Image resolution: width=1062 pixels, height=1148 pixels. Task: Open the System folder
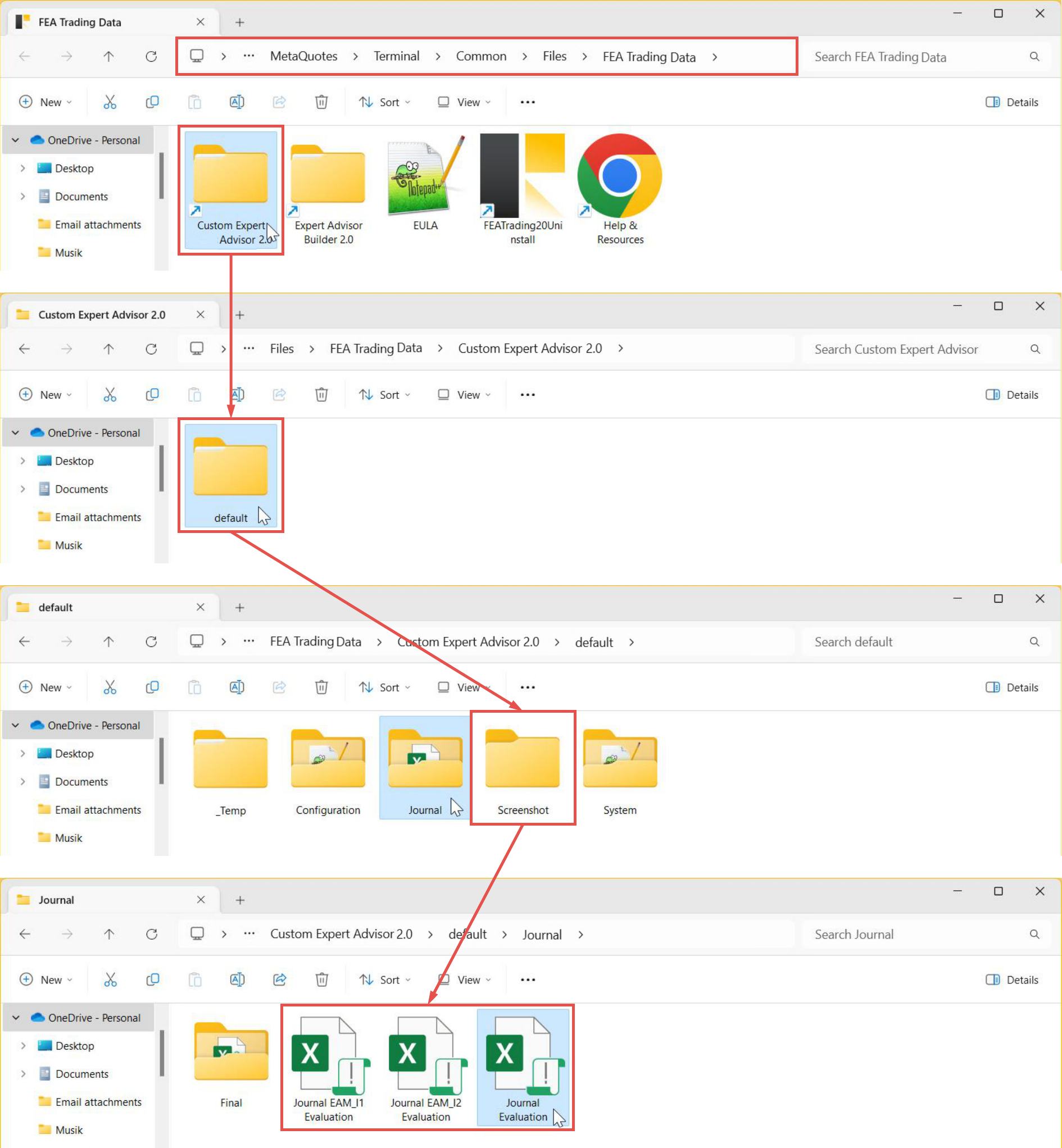620,772
